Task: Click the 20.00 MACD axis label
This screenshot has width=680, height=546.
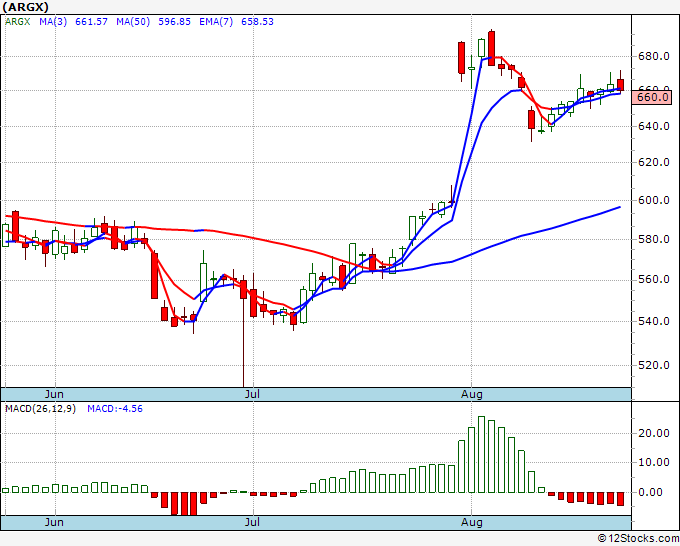Action: click(x=654, y=434)
